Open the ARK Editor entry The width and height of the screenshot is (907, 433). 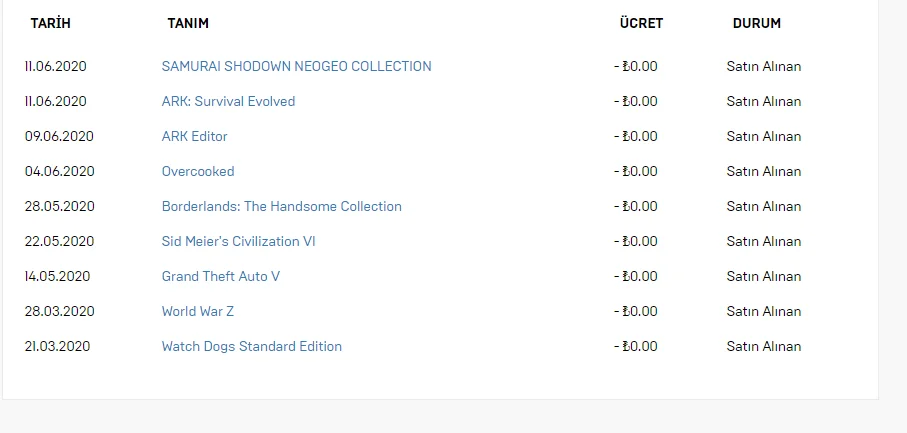tap(194, 136)
